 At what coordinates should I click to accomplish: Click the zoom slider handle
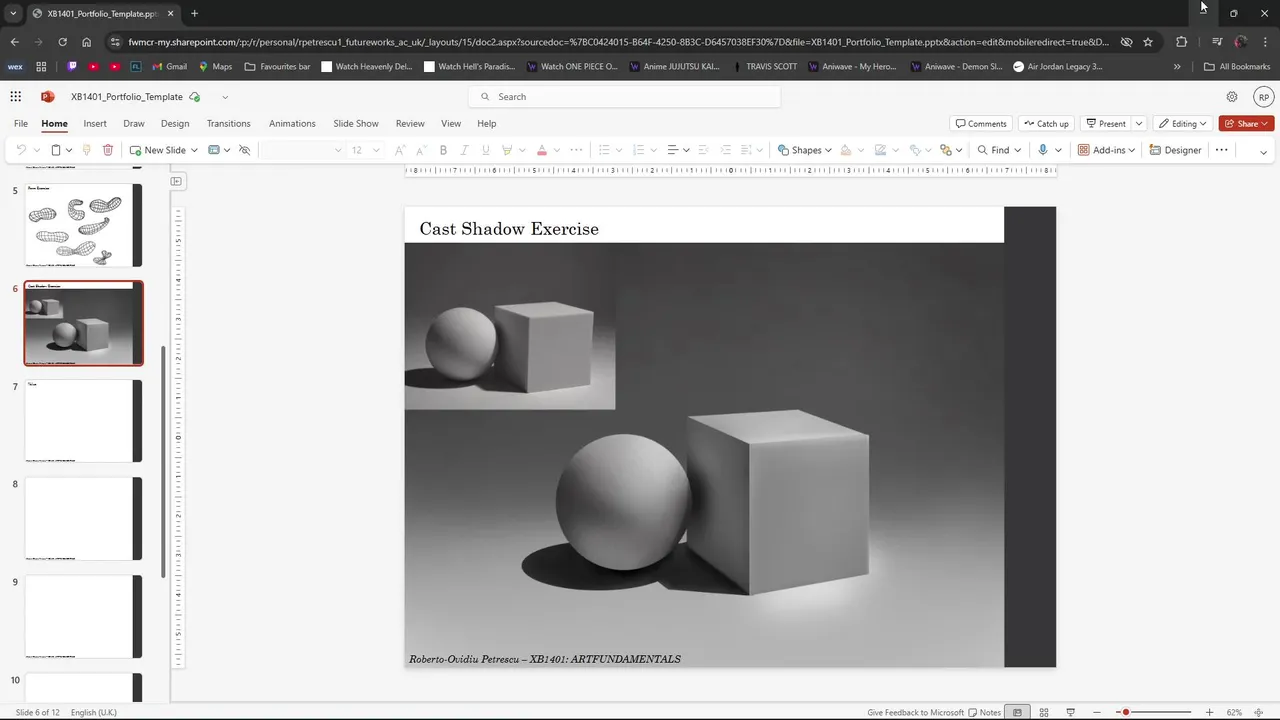(x=1126, y=712)
